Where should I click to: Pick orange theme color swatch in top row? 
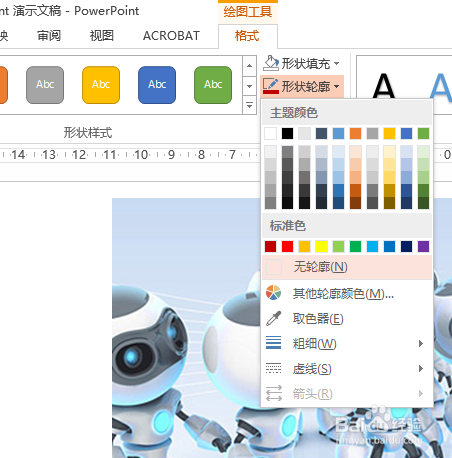click(355, 134)
